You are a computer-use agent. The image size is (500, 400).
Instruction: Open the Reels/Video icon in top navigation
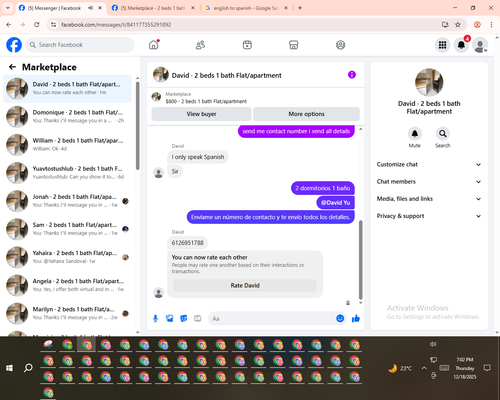point(247,45)
